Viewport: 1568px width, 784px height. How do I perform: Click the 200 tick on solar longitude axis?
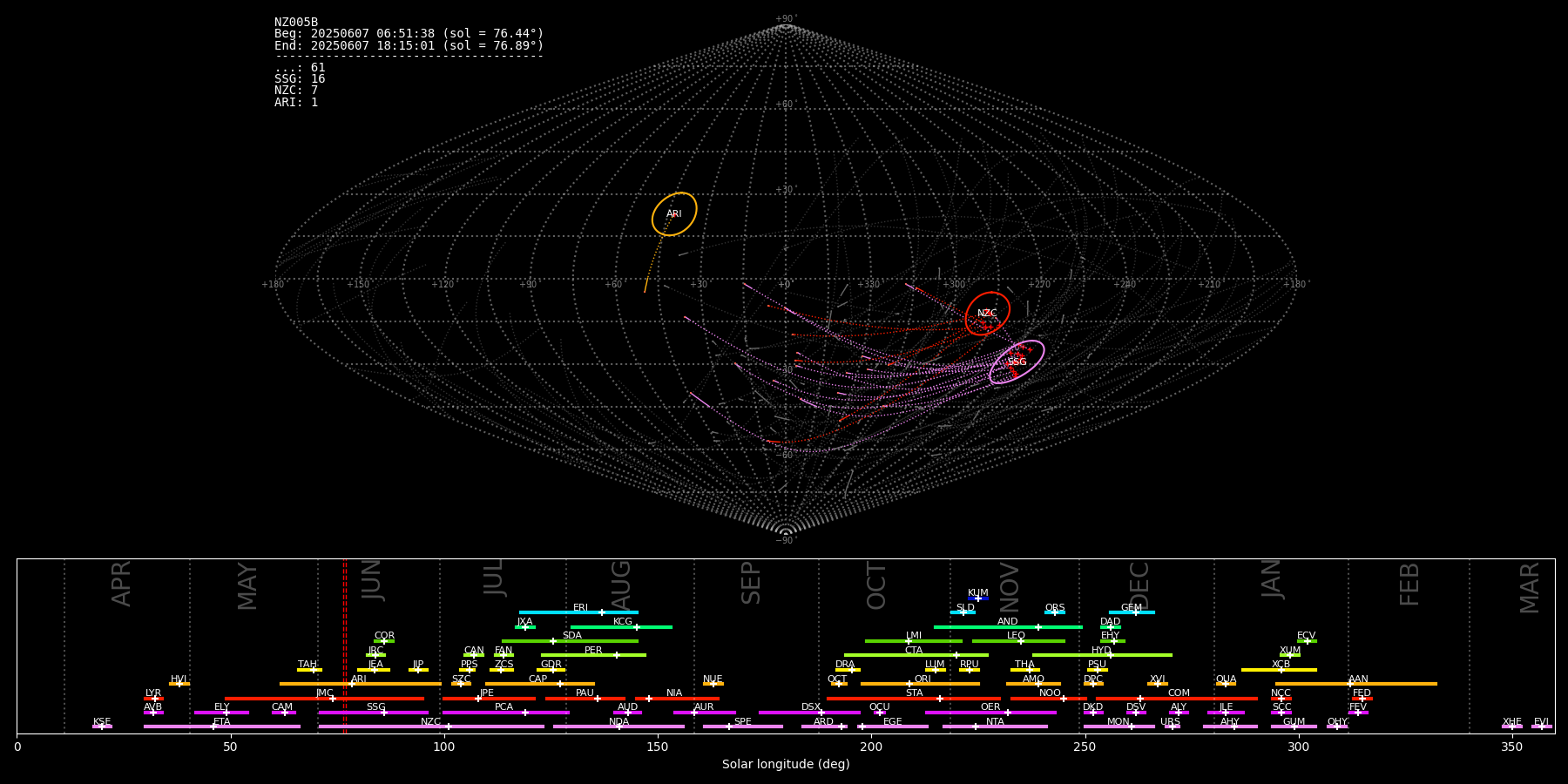coord(871,747)
